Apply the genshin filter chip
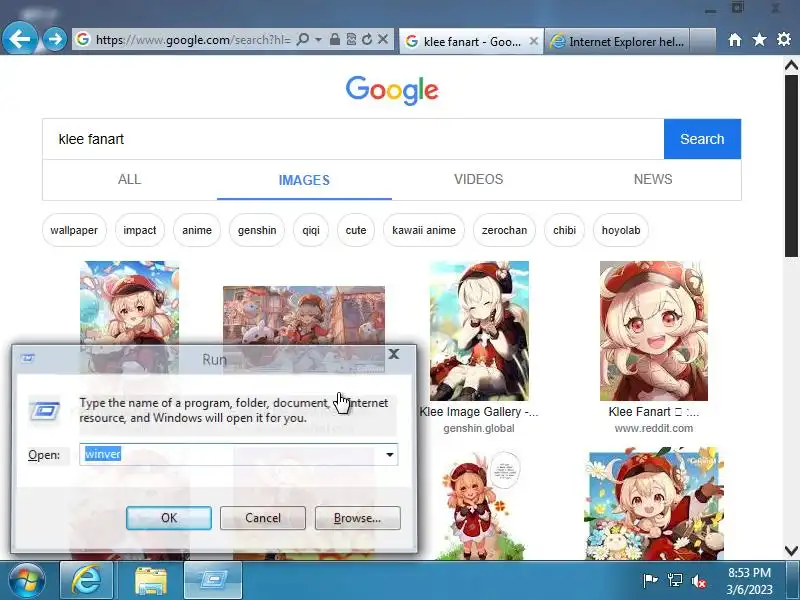 (x=257, y=230)
